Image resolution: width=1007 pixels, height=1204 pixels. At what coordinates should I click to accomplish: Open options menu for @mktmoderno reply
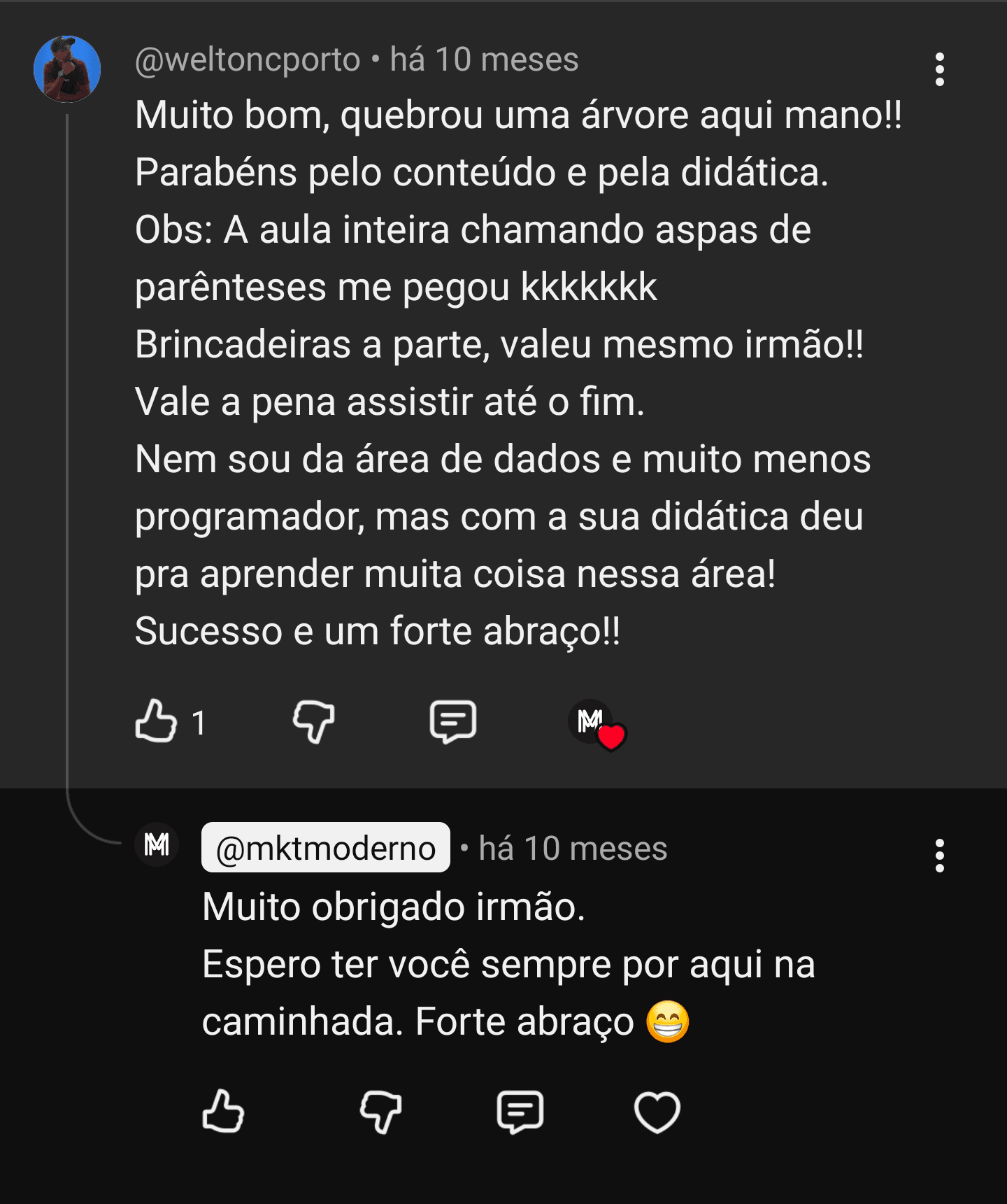[x=939, y=856]
